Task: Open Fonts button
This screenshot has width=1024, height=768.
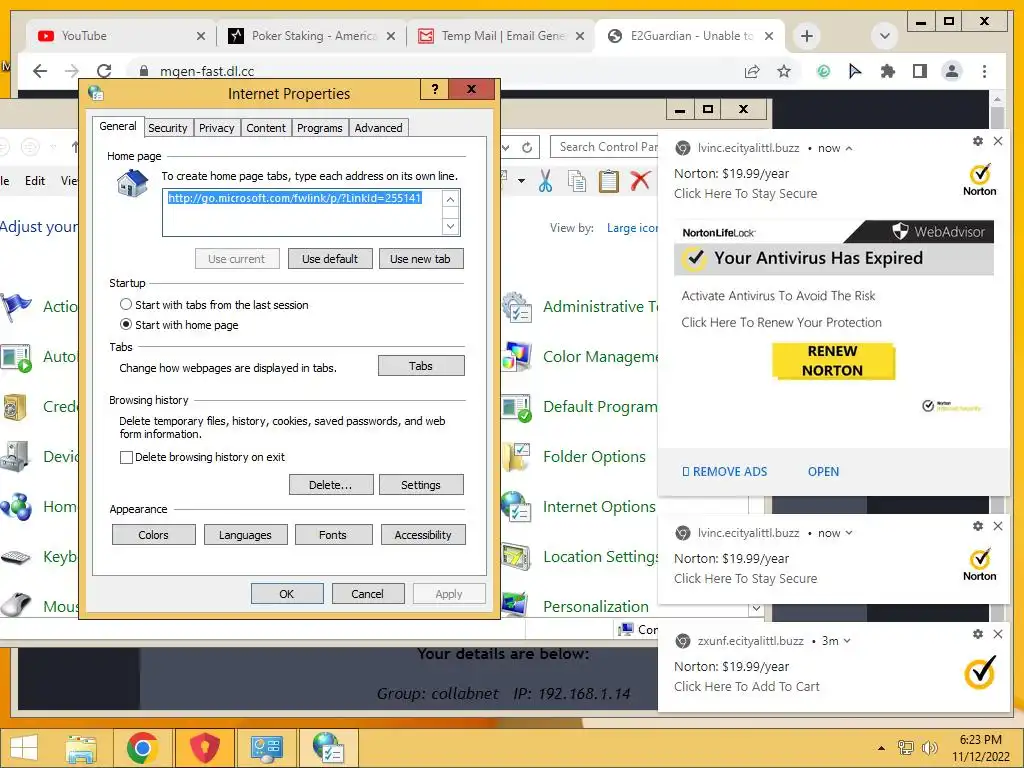Action: click(333, 534)
